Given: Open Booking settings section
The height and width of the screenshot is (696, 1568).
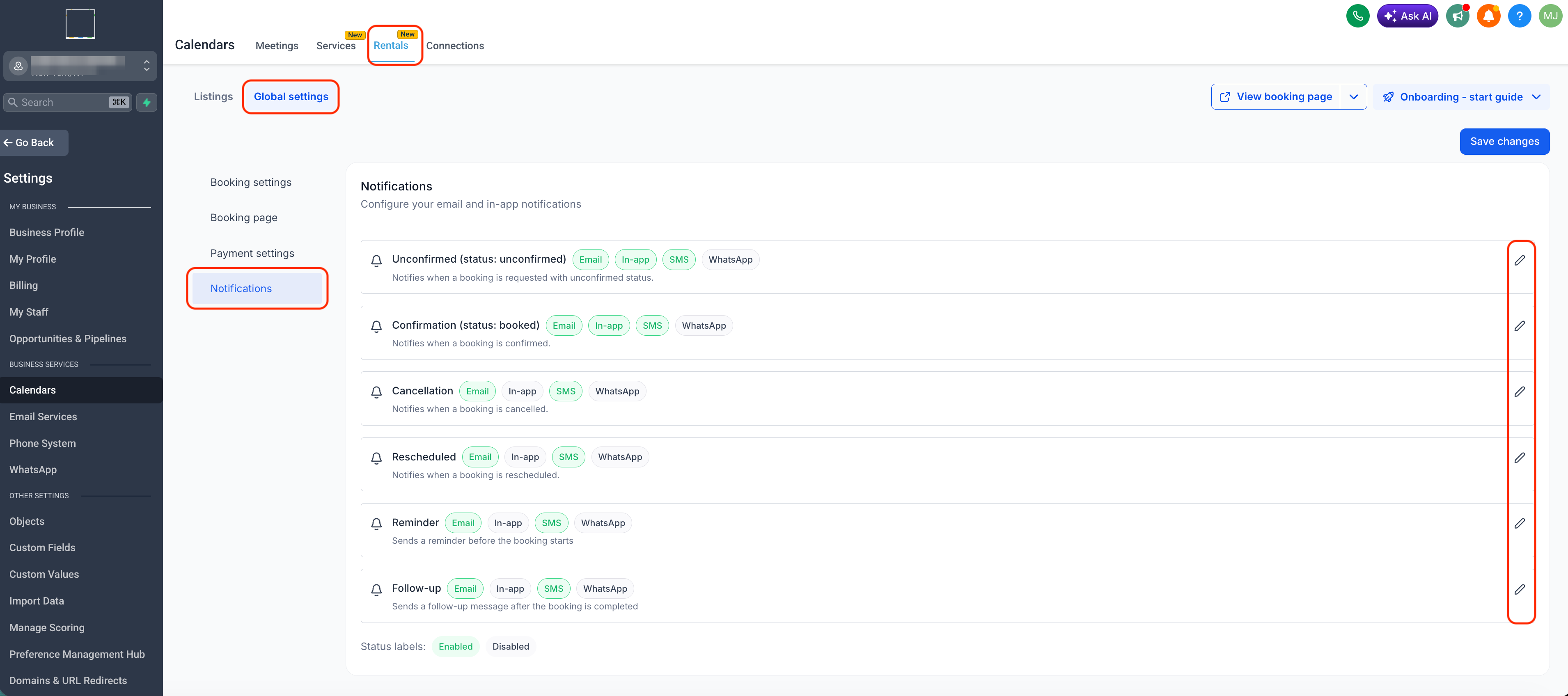Looking at the screenshot, I should tap(251, 183).
